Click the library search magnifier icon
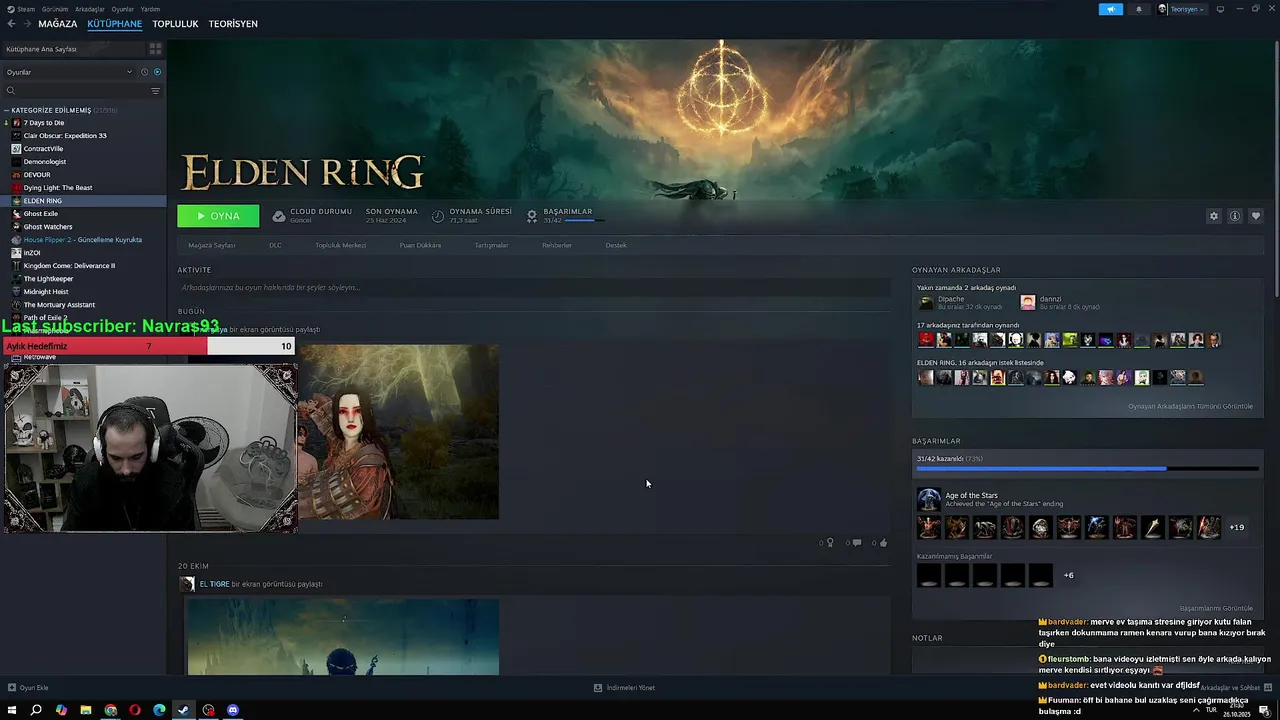Viewport: 1280px width, 720px height. pos(11,91)
